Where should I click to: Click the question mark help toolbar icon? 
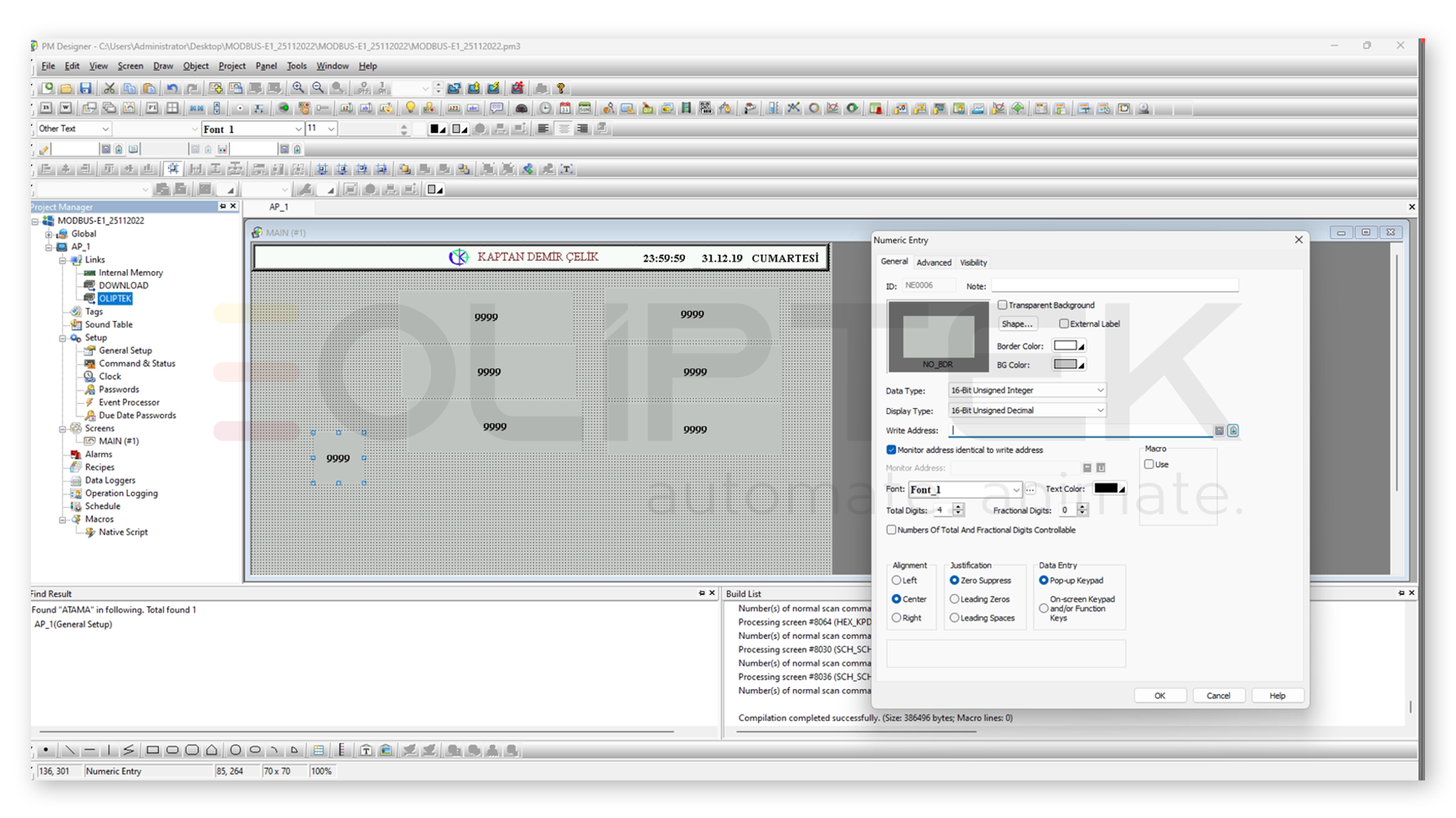[x=561, y=88]
